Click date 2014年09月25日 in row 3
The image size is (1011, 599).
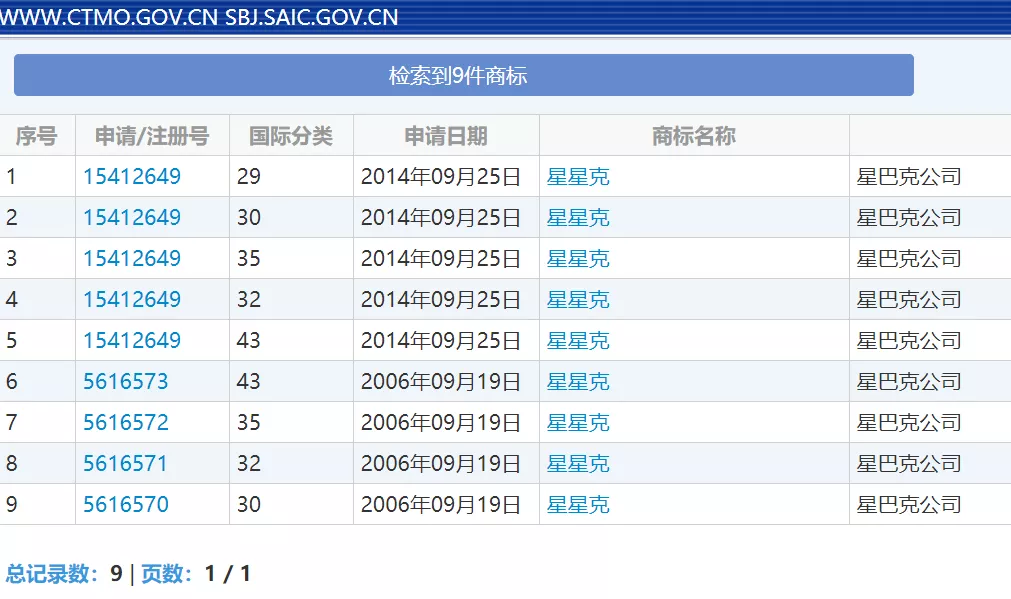[x=441, y=259]
